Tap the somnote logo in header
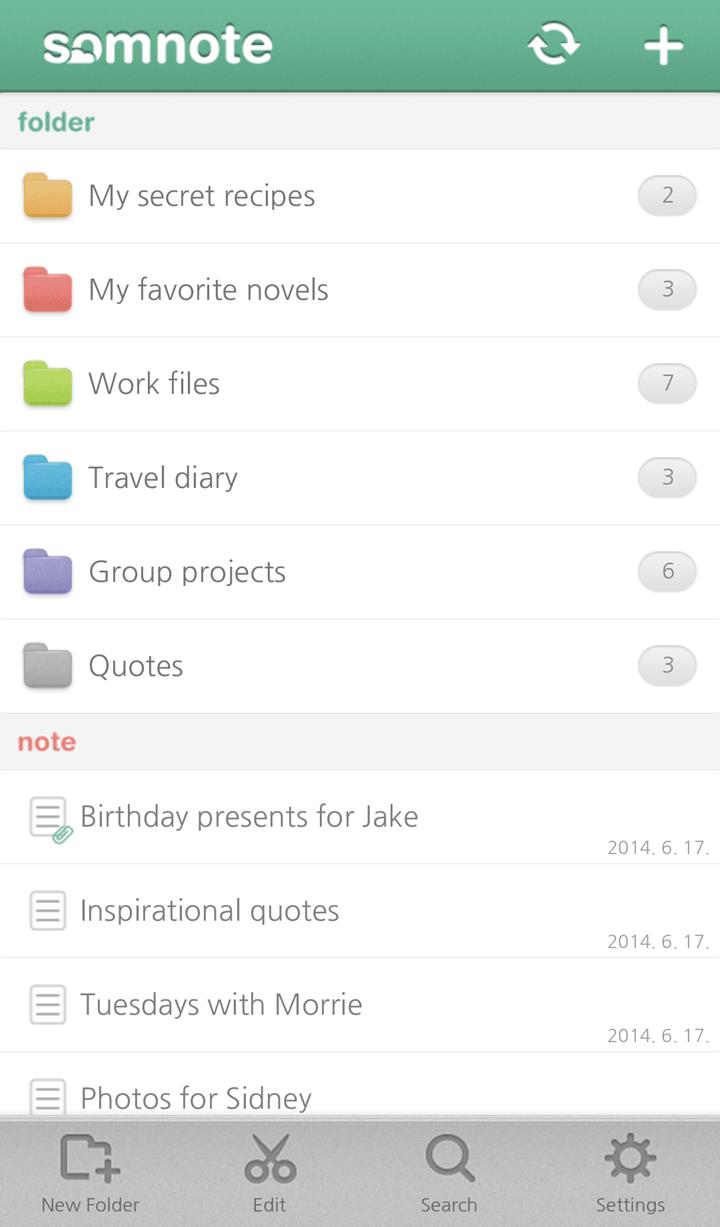 click(x=157, y=46)
